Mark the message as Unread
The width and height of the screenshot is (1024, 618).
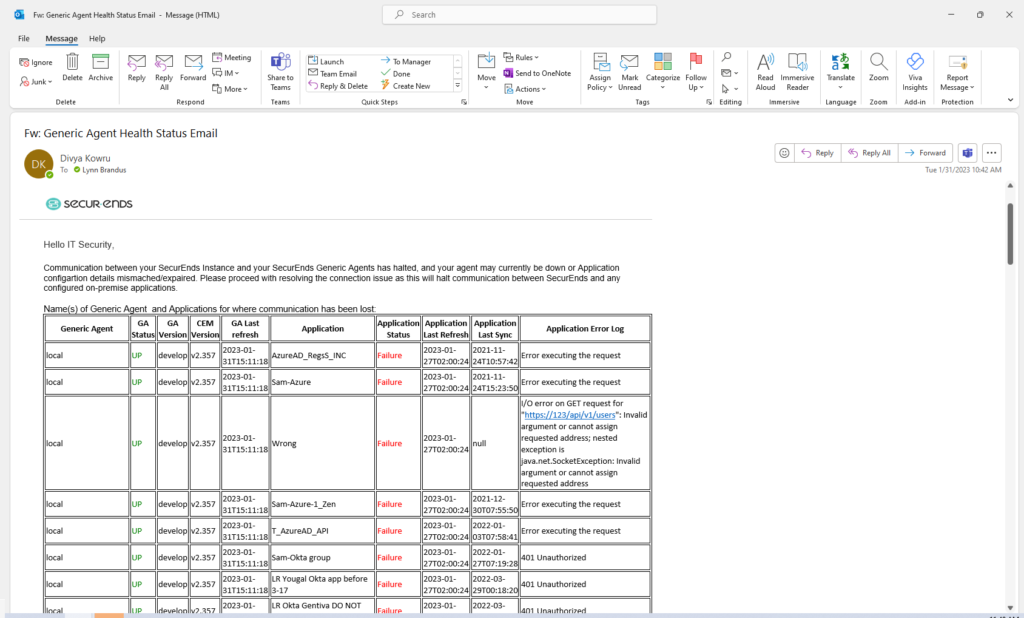[x=630, y=72]
